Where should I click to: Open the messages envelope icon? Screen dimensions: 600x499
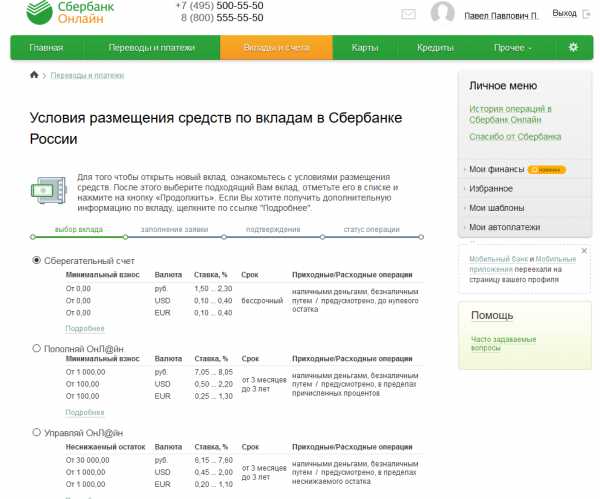click(x=408, y=15)
